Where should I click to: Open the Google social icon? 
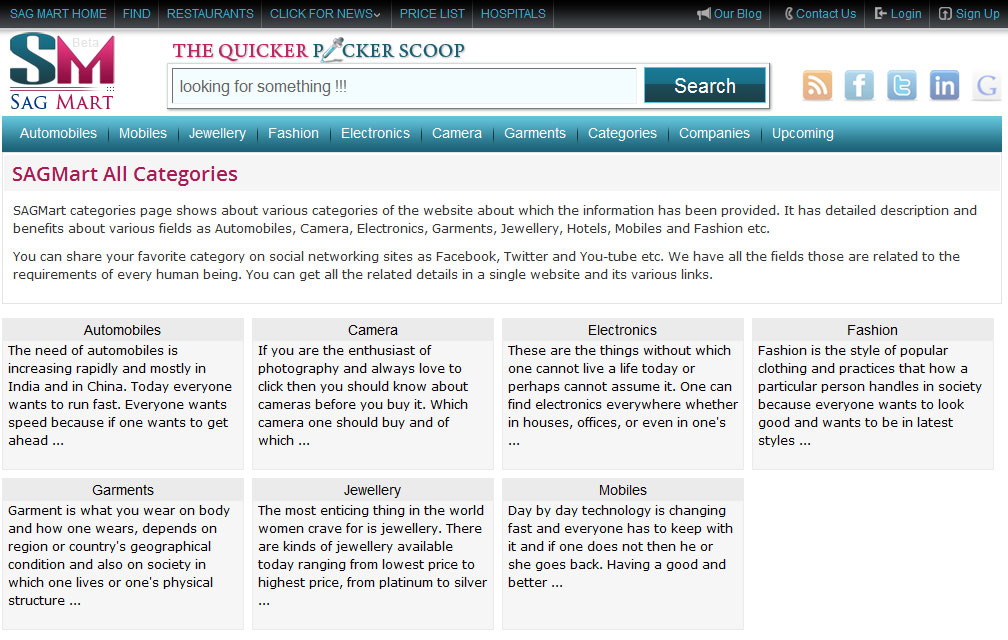point(987,85)
